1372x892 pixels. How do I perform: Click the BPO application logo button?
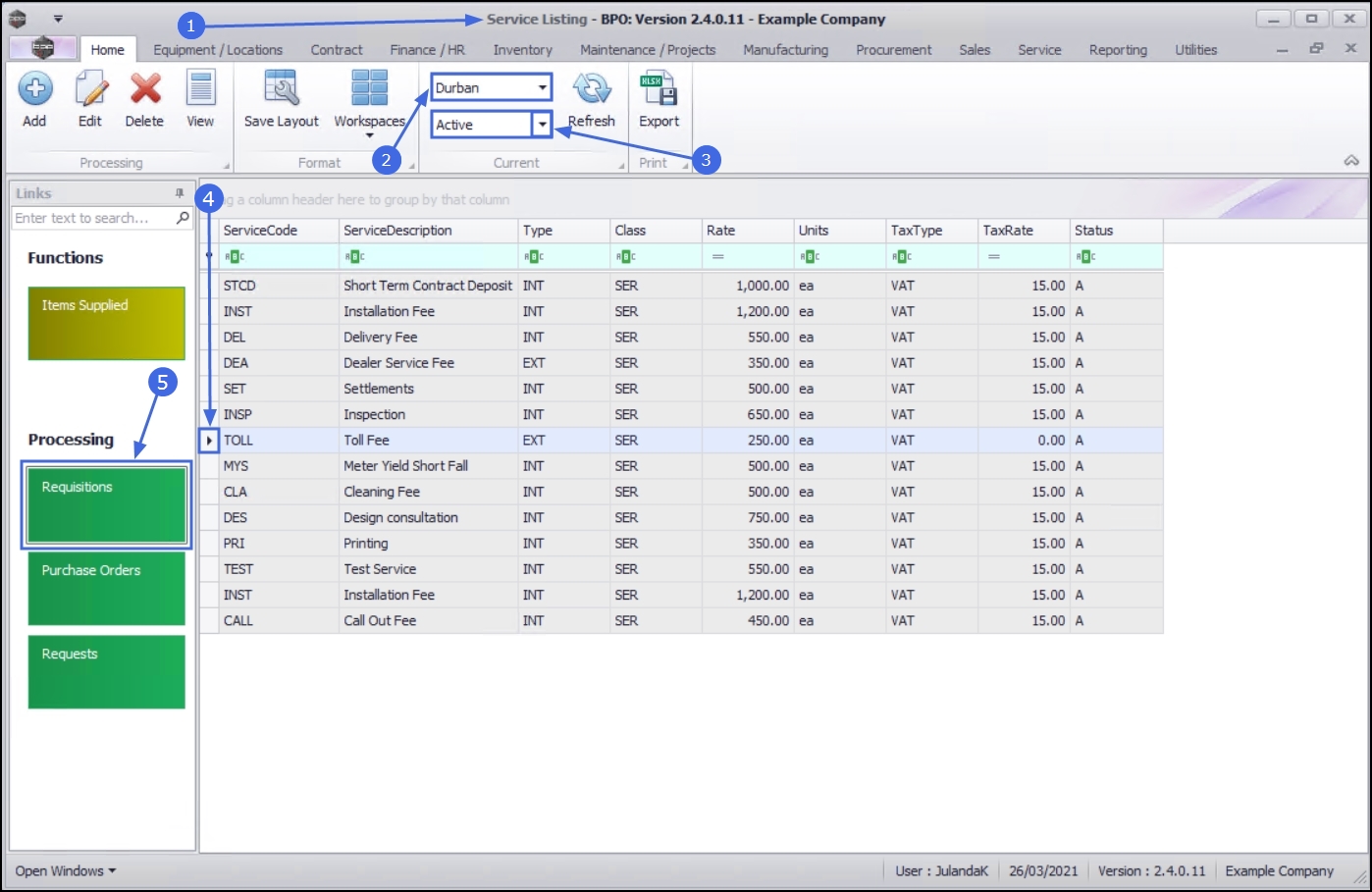[42, 48]
